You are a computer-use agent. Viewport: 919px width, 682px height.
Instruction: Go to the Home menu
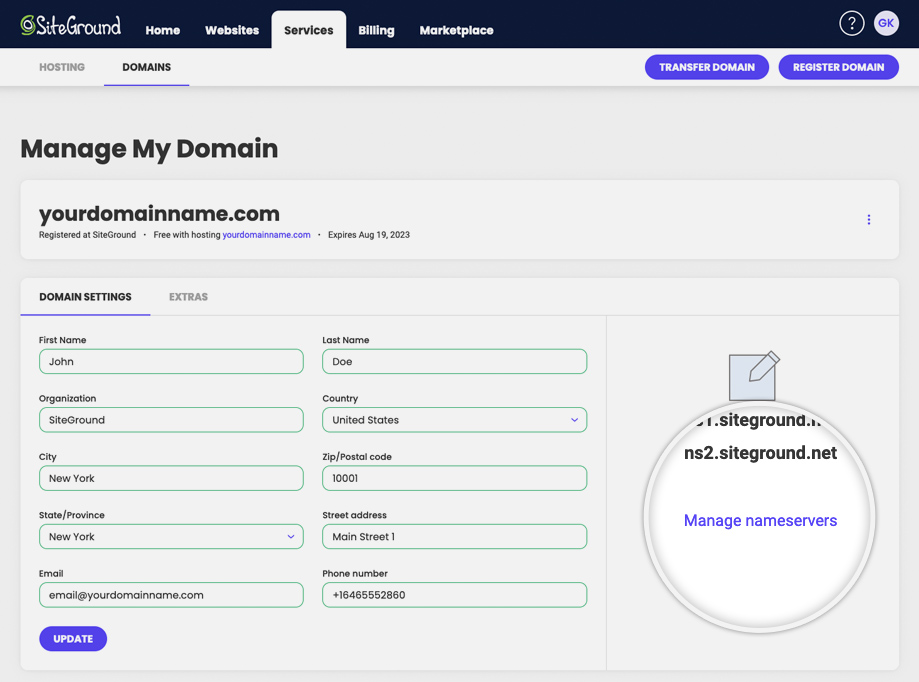pos(162,30)
